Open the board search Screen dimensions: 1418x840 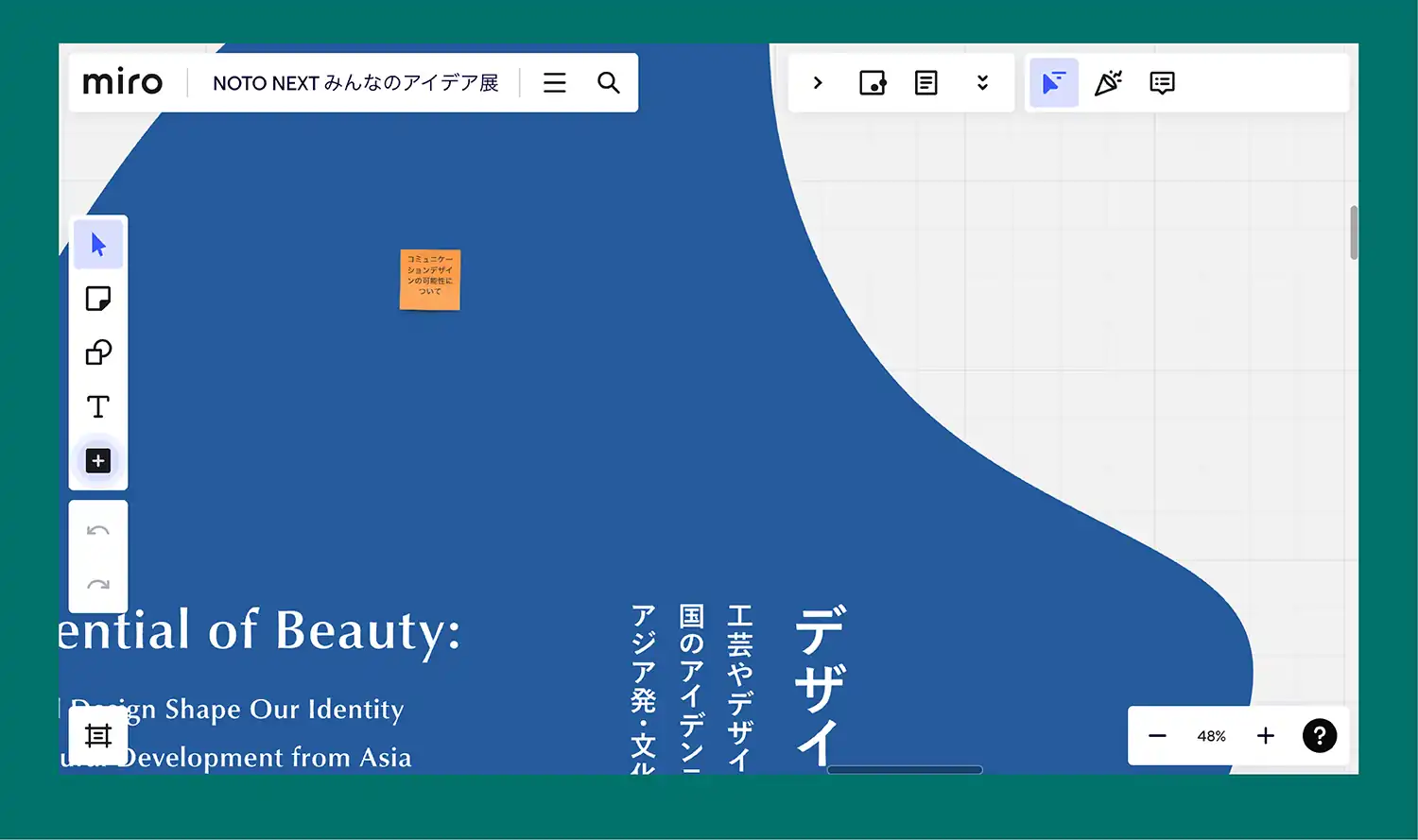[609, 83]
